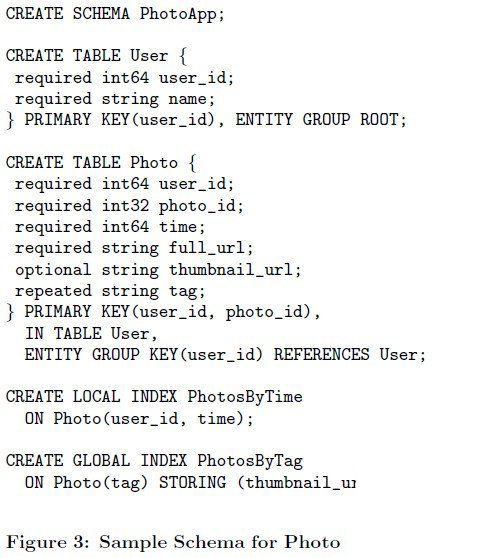The height and width of the screenshot is (558, 497).
Task: Click the opening brace after User
Action: coord(183,56)
